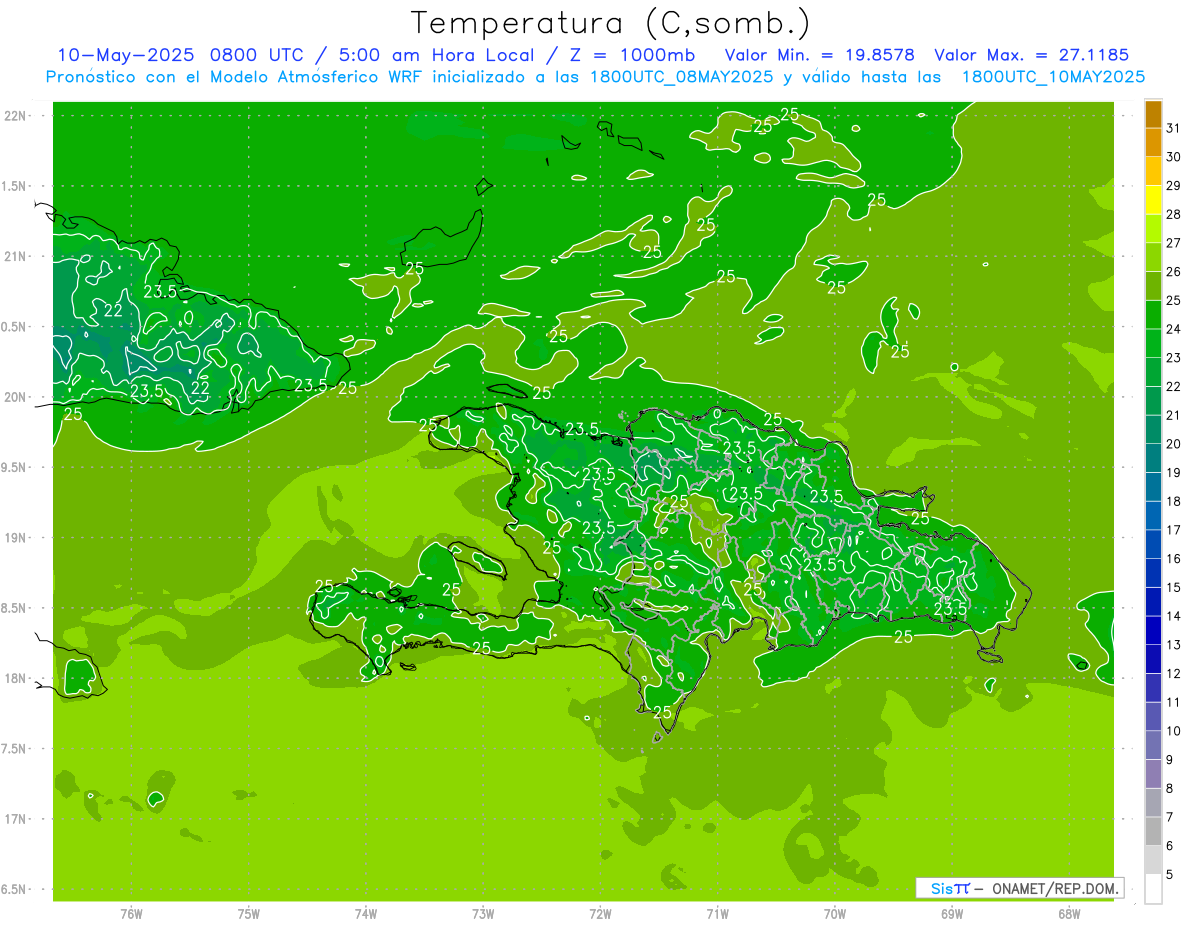Pick the purple swatch for 9 degrees
The height and width of the screenshot is (927, 1200).
coord(1153,747)
